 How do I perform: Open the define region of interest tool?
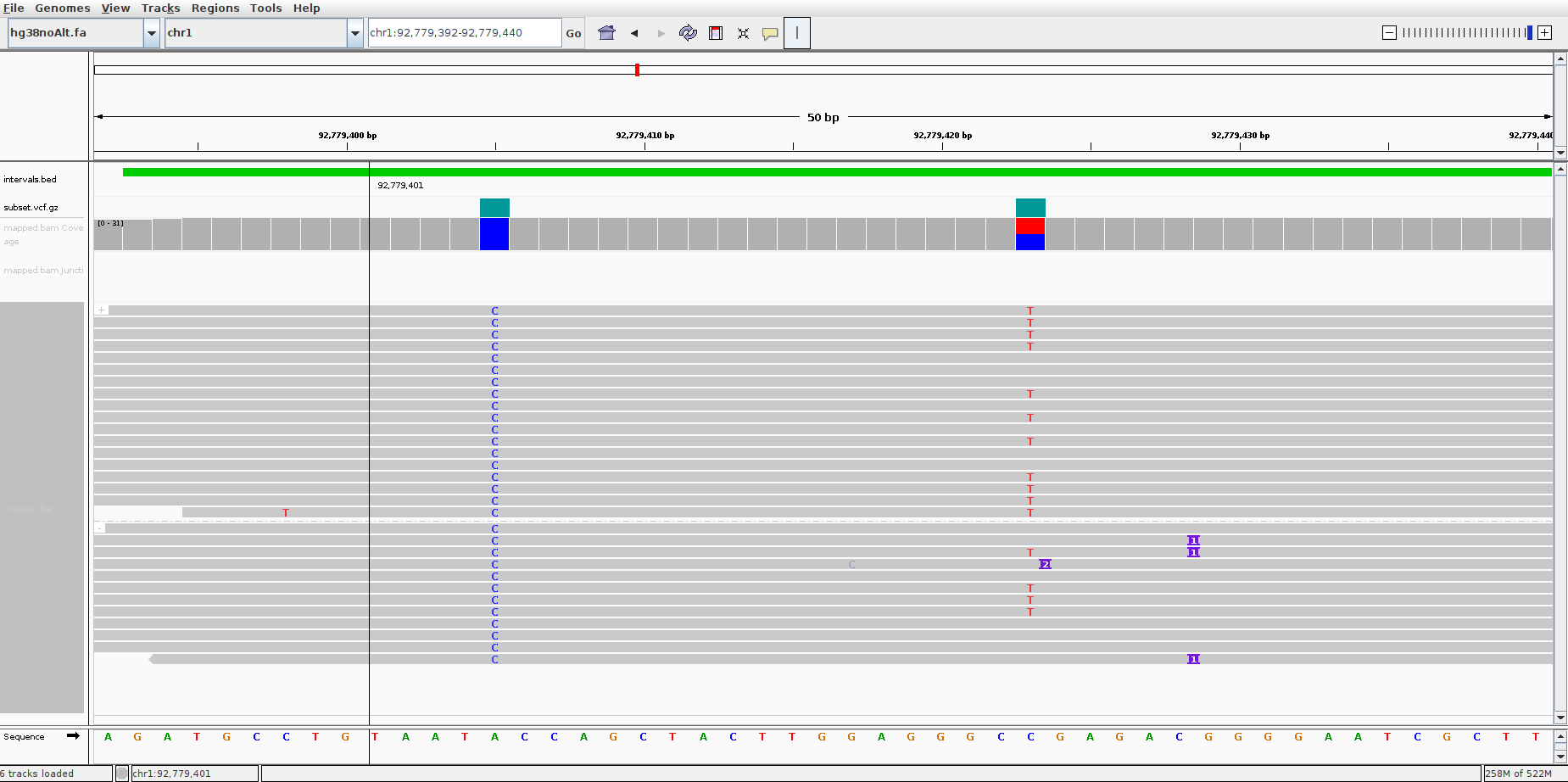716,33
